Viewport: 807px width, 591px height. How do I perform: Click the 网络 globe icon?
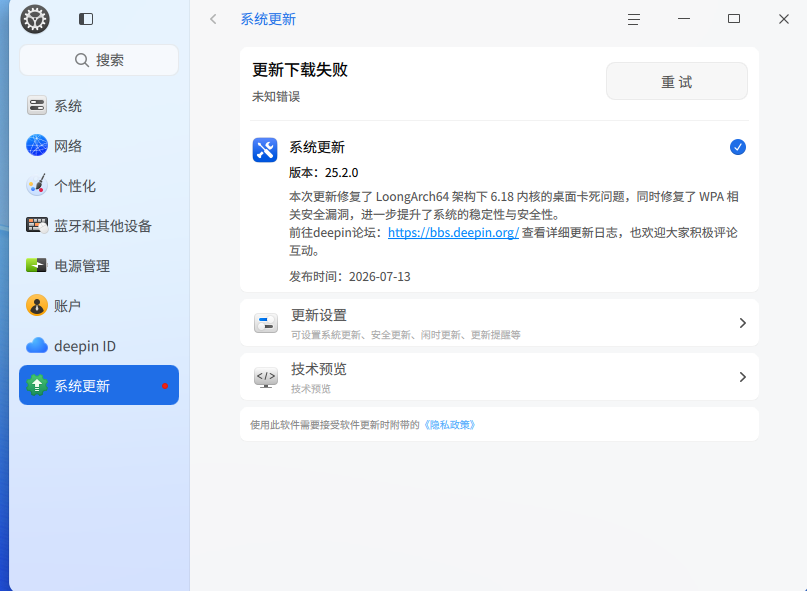click(x=37, y=146)
